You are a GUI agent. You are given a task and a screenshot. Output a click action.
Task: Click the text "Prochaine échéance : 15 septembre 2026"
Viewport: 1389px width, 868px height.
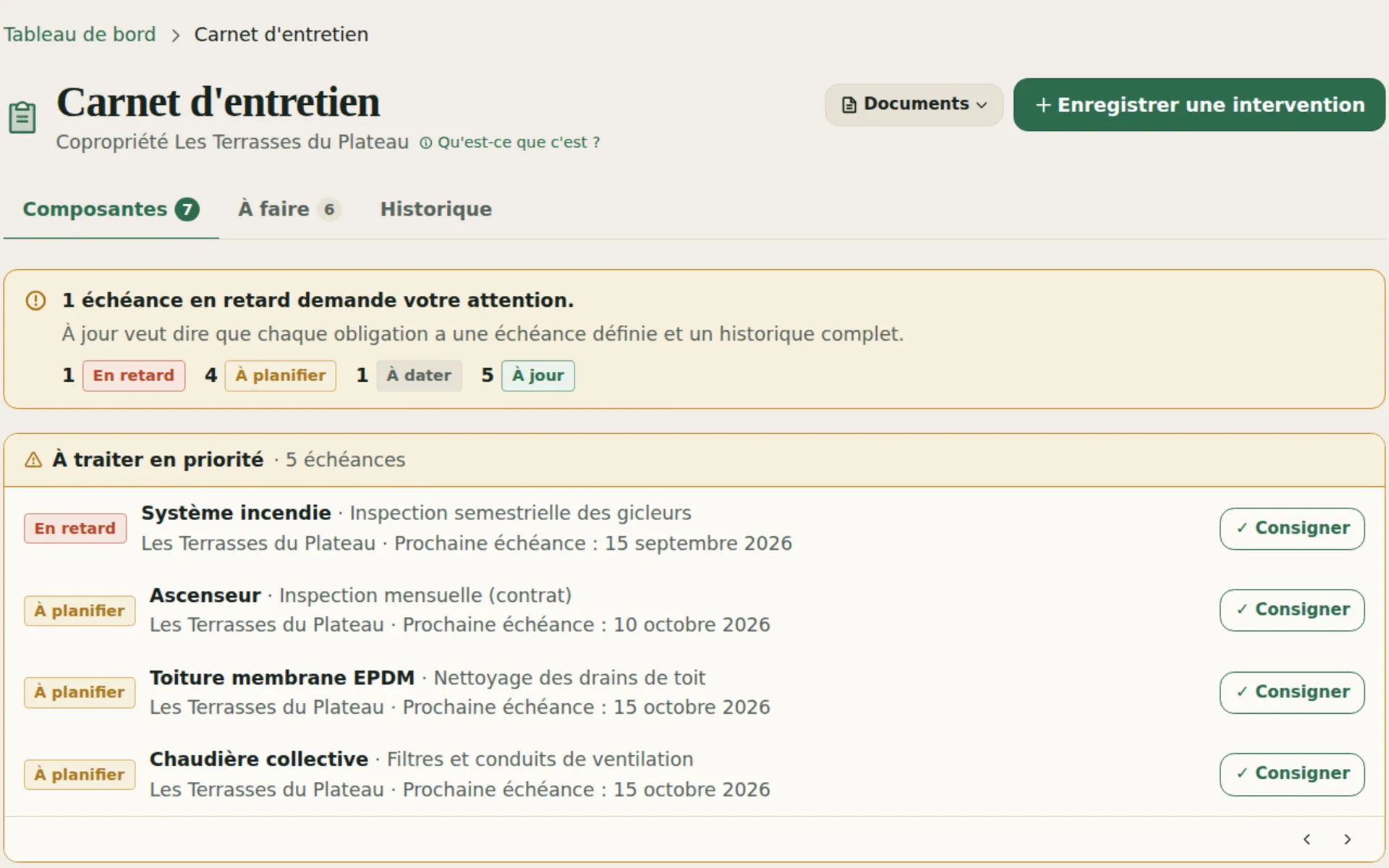point(593,543)
